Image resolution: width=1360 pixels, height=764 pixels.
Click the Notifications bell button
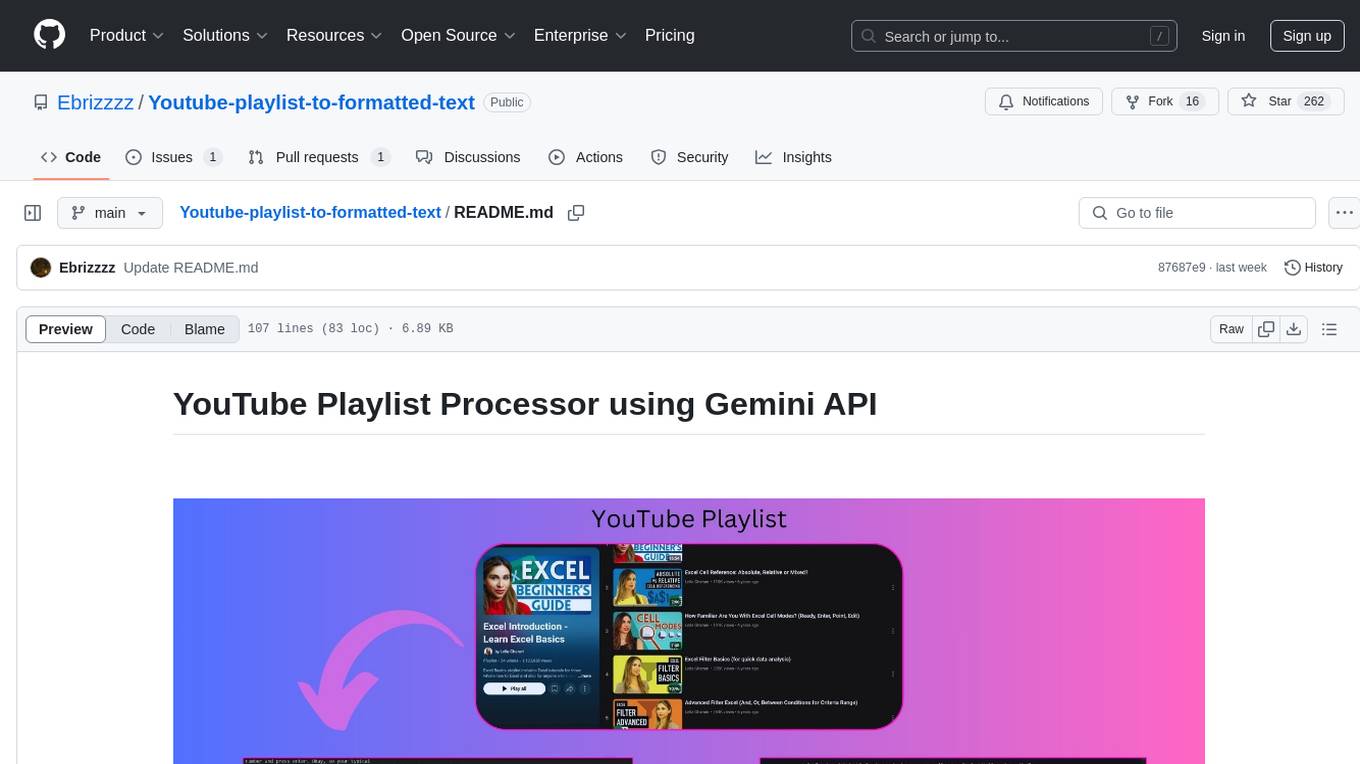[1044, 101]
